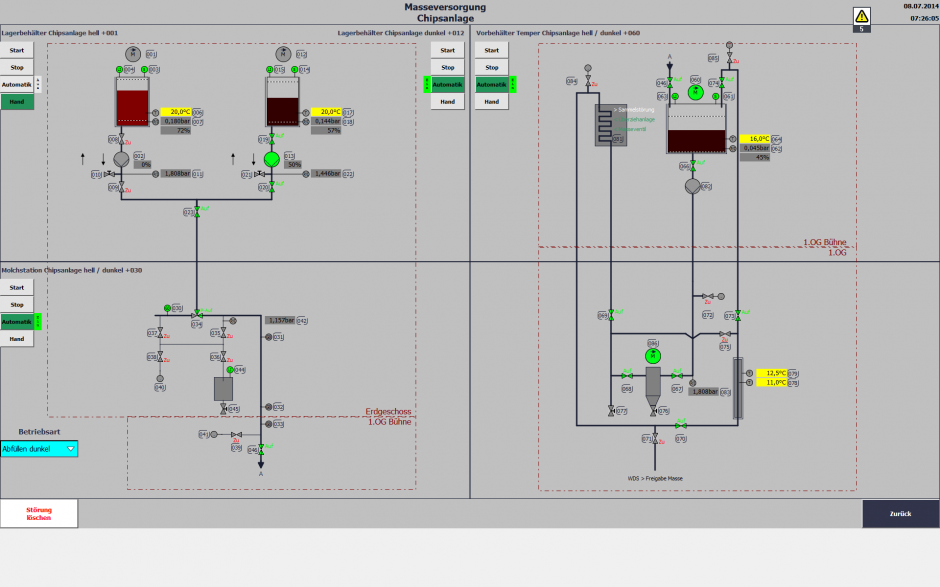
Task: Click green sensor 030 in Molchstation
Action: point(167,308)
